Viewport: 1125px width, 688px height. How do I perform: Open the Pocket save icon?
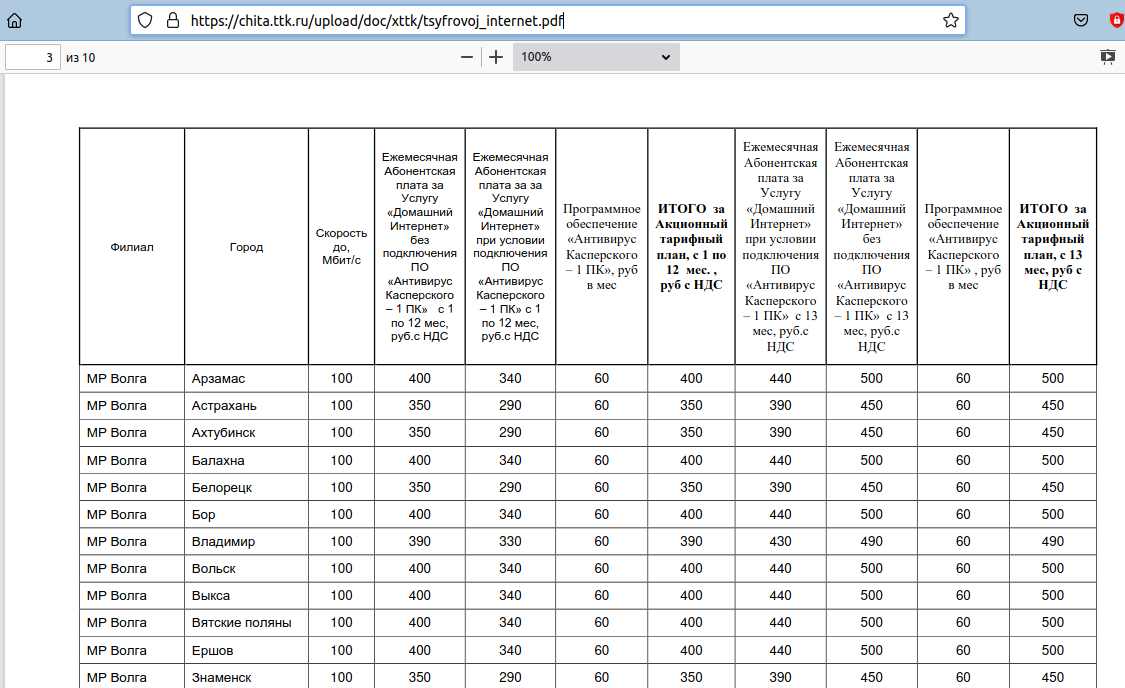pyautogui.click(x=1081, y=20)
